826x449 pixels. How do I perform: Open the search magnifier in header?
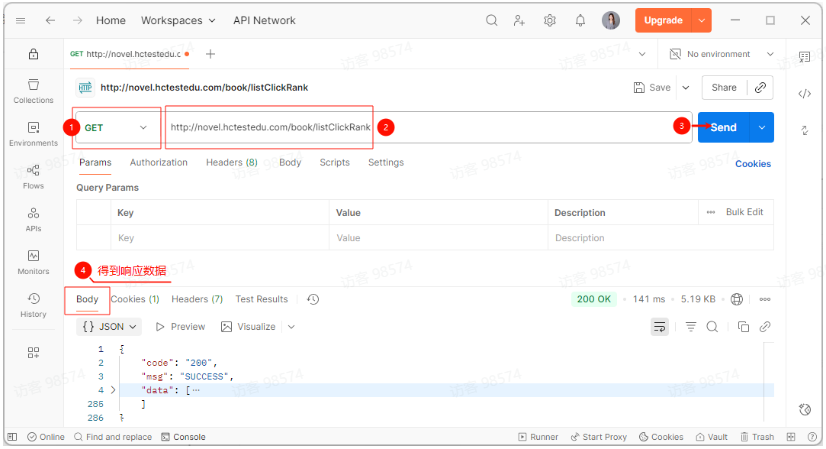coord(491,21)
